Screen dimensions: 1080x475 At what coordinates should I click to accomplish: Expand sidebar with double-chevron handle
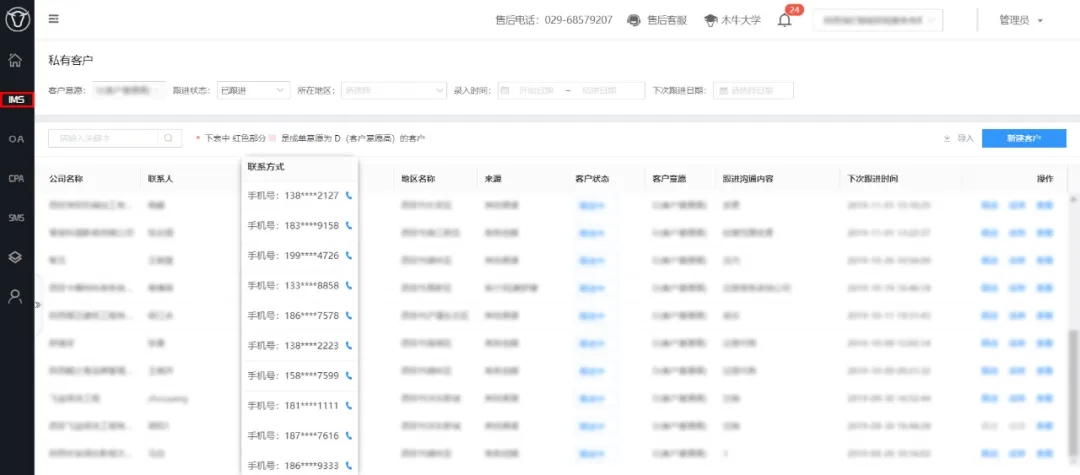point(38,304)
